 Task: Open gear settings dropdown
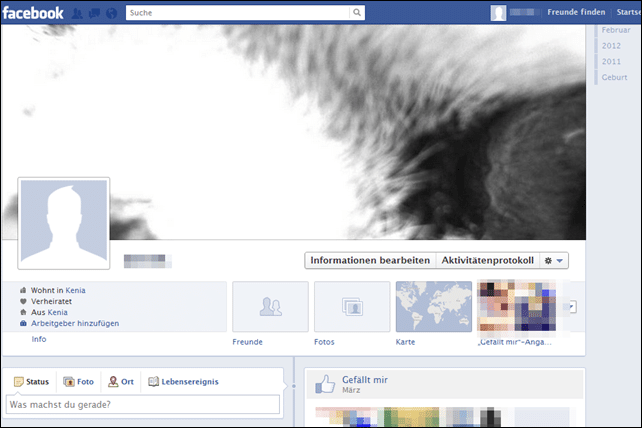tap(554, 260)
